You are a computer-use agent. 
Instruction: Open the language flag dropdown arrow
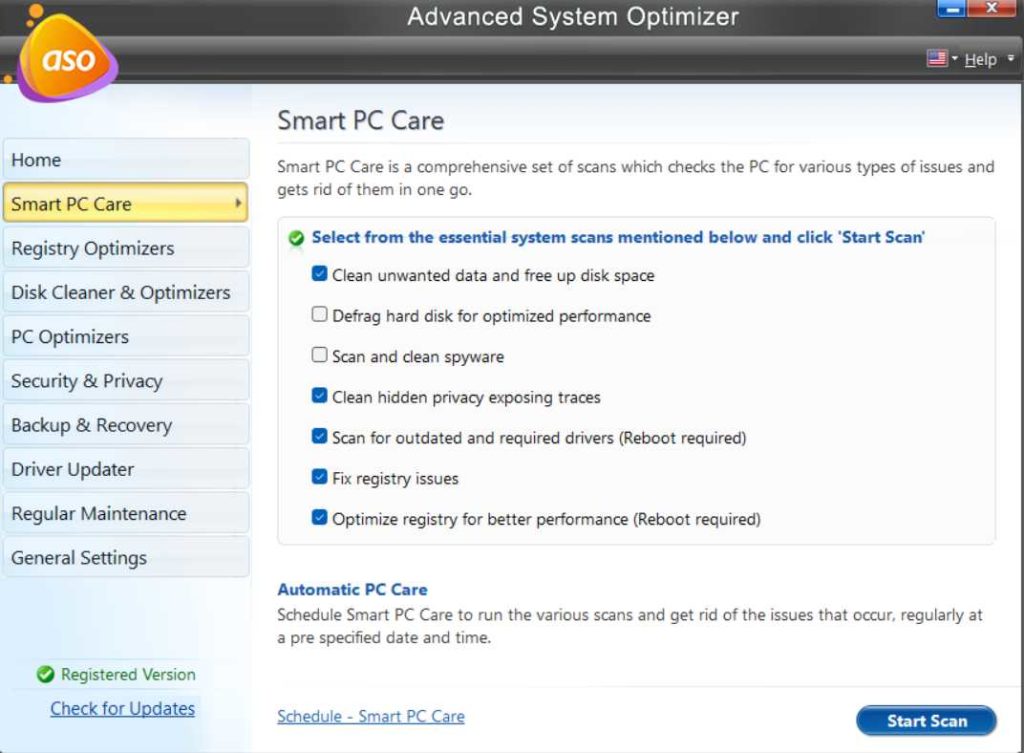click(x=954, y=59)
